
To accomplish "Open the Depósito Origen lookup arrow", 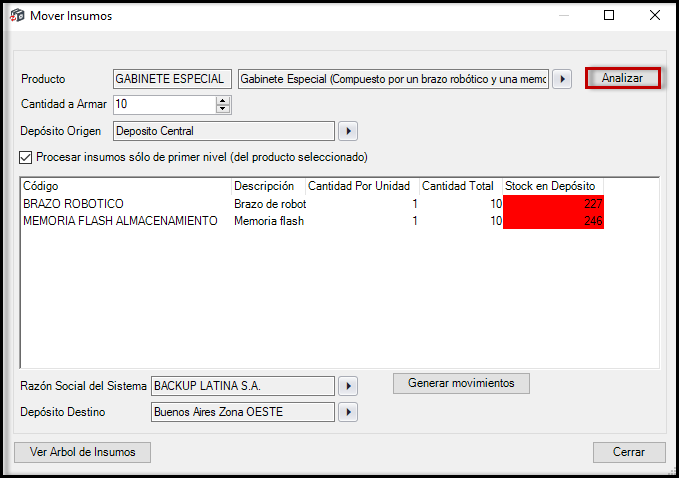I will pyautogui.click(x=348, y=131).
